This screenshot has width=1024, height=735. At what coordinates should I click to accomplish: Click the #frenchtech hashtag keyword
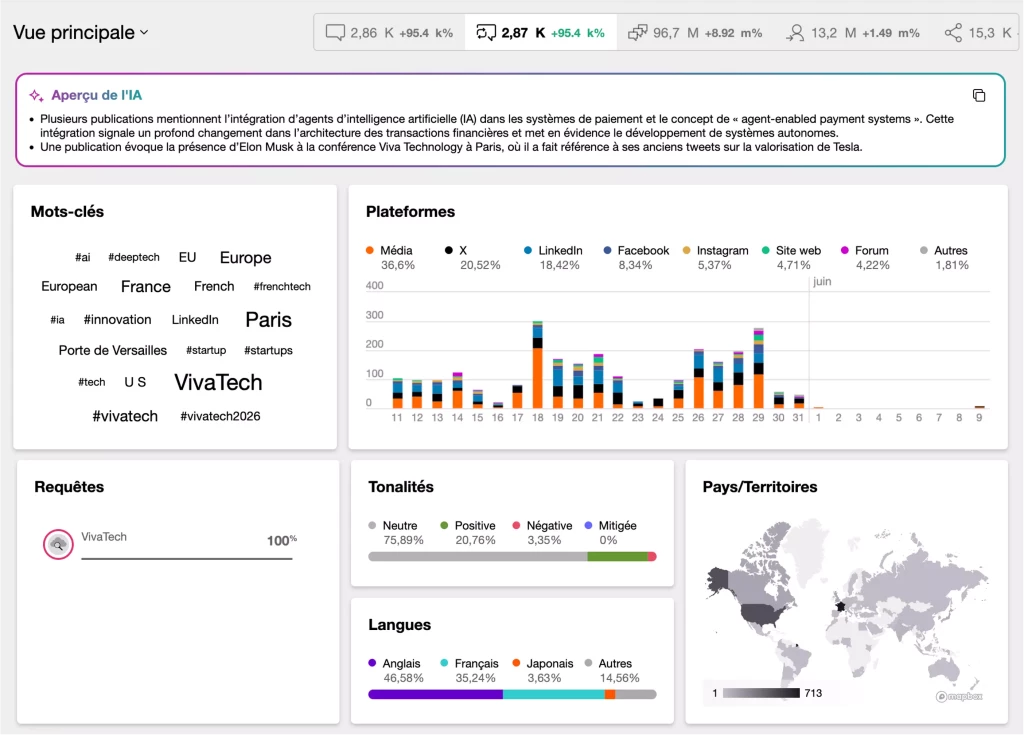(282, 286)
